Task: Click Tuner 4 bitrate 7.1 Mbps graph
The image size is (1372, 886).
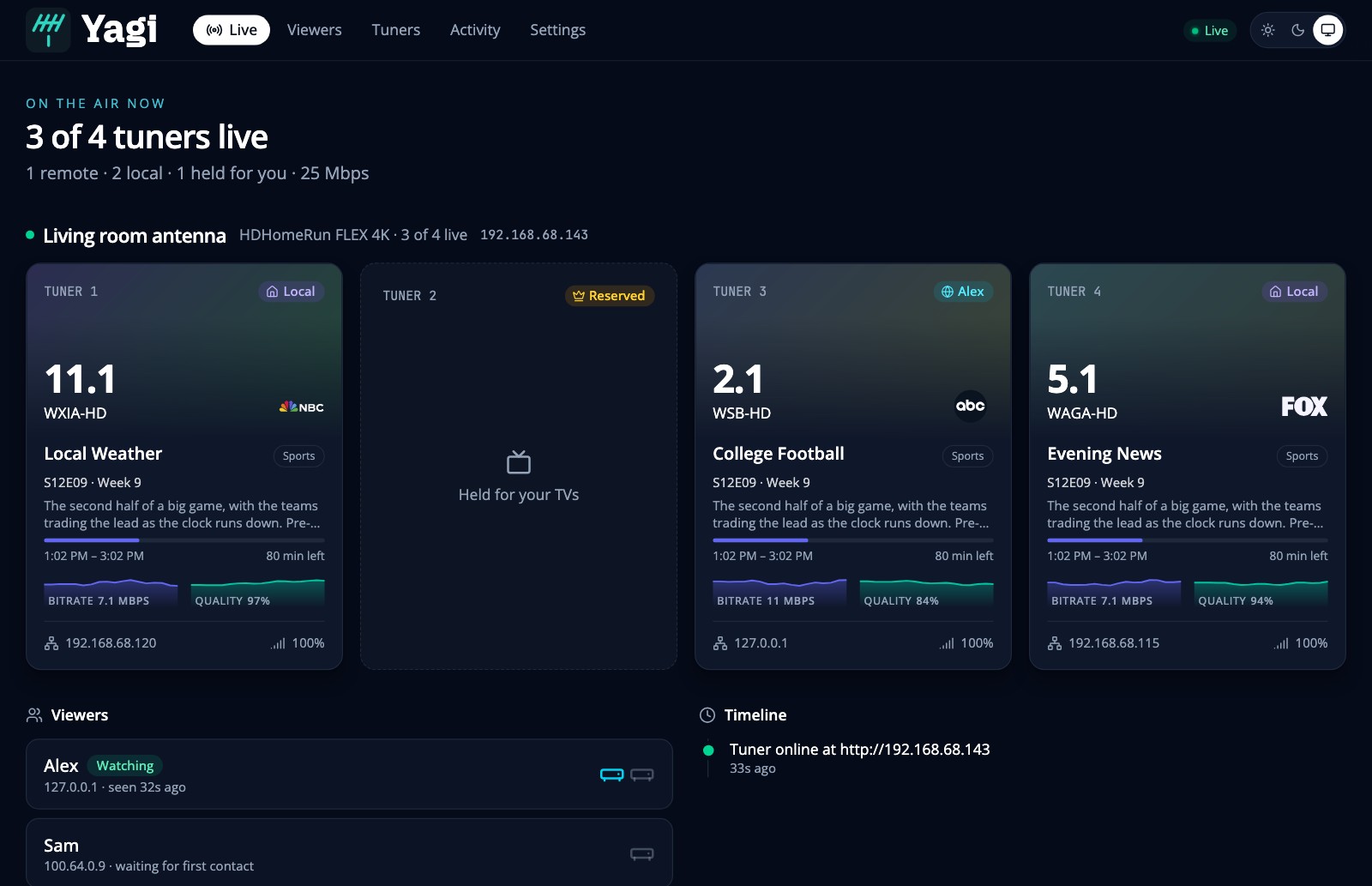Action: pos(1114,594)
